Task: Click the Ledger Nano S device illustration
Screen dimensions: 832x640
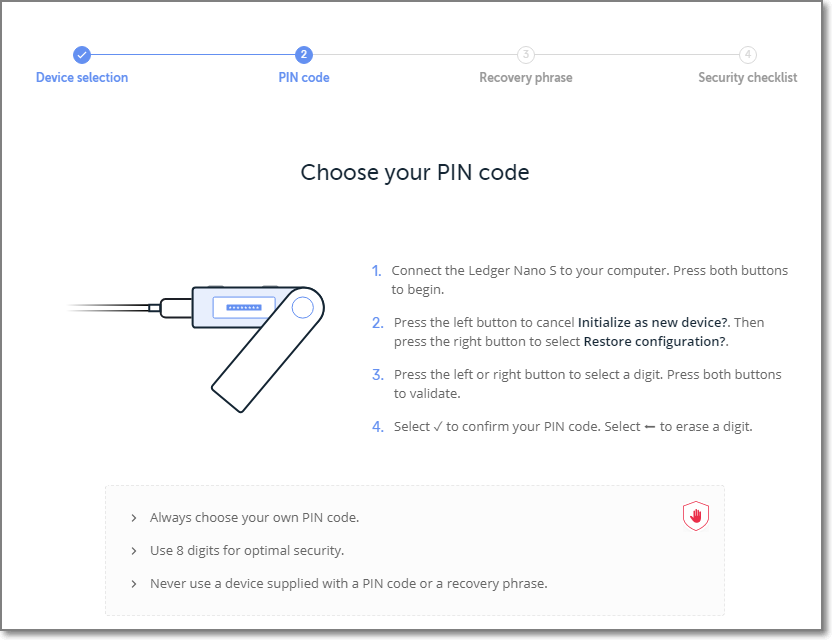Action: click(250, 340)
